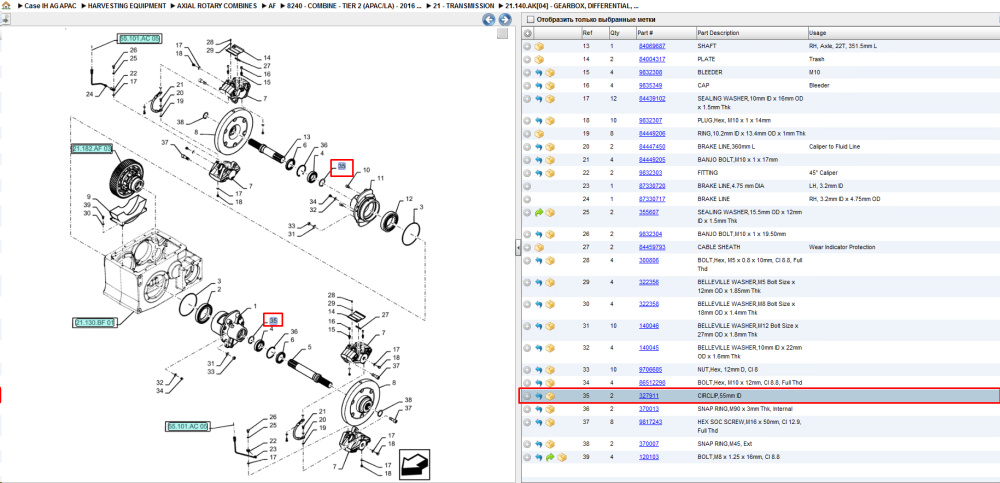Viewport: 1000px width, 483px height.
Task: Open part number link 327911
Action: pyautogui.click(x=649, y=396)
